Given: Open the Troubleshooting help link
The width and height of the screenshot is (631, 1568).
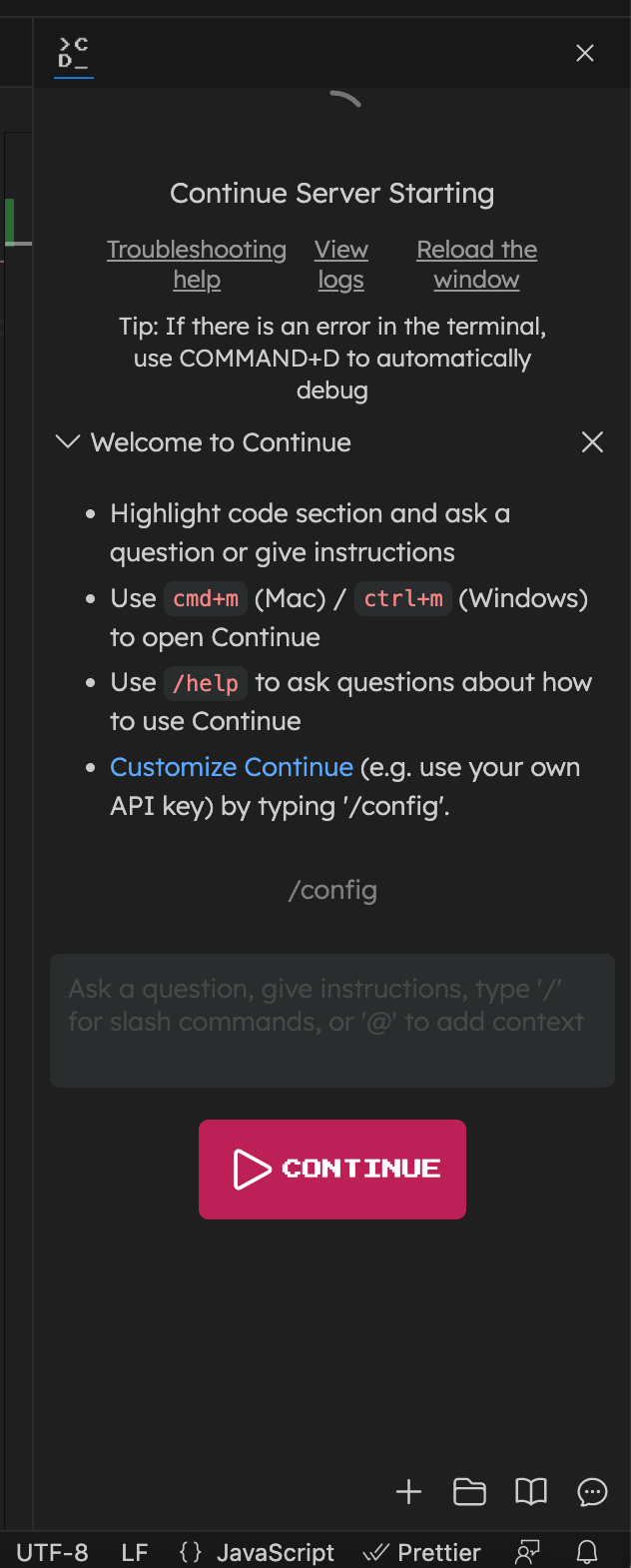Looking at the screenshot, I should [197, 264].
